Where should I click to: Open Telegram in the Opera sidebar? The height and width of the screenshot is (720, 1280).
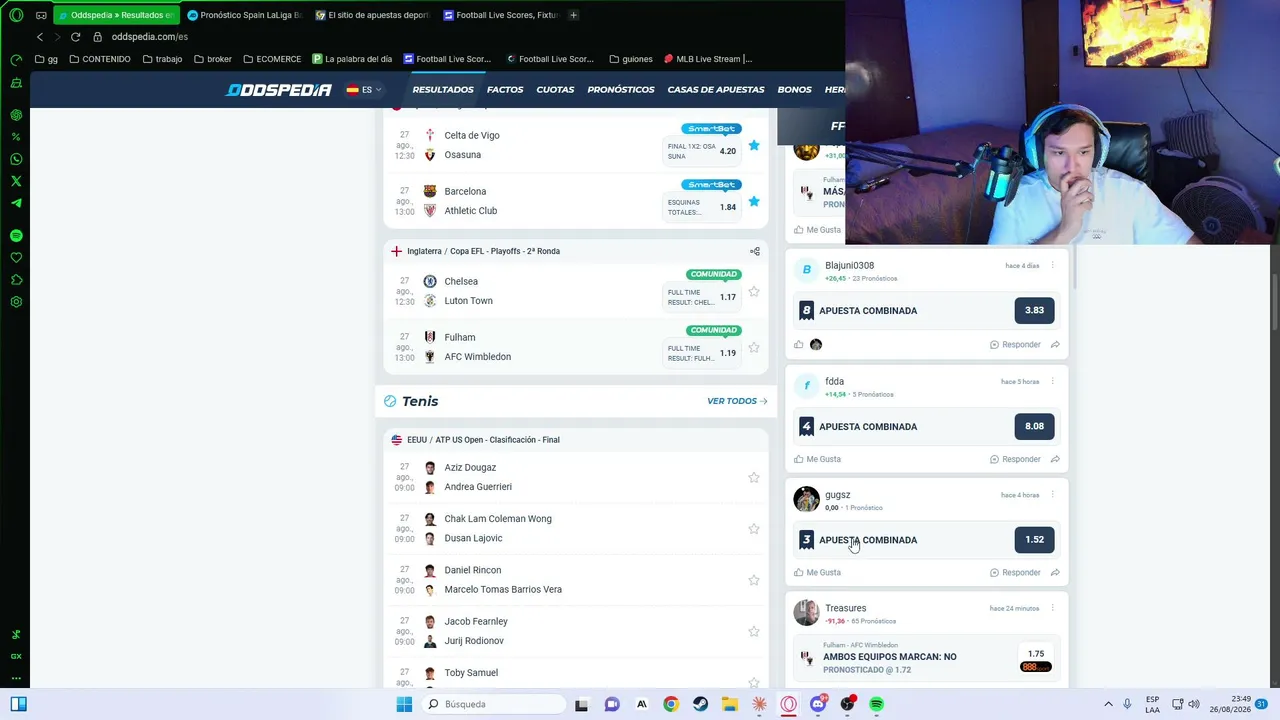[16, 203]
